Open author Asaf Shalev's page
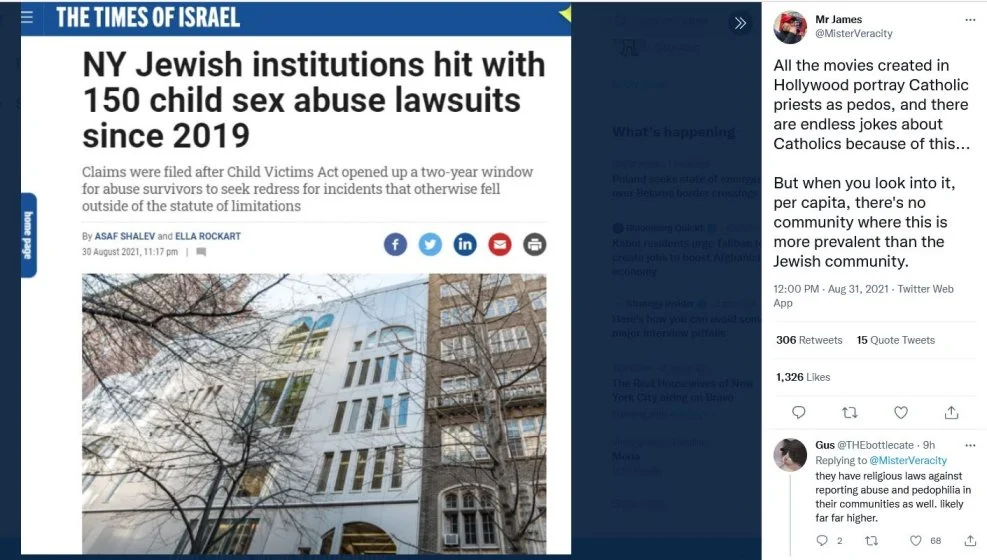This screenshot has height=560, width=987. point(125,236)
